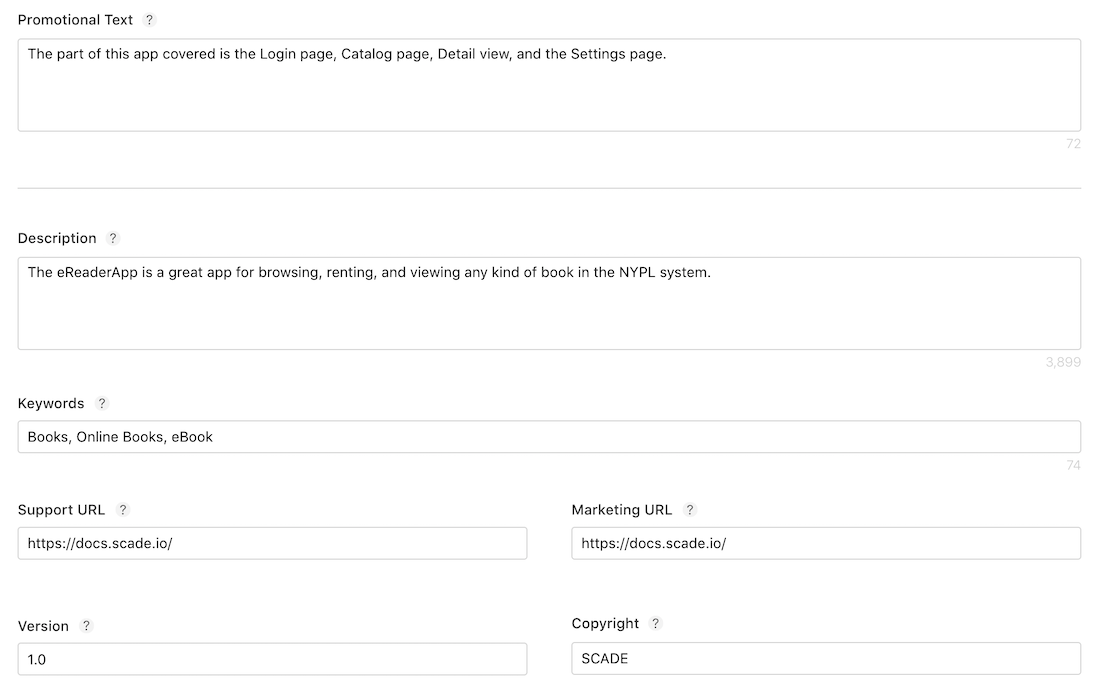Show the Keywords help tooltip icon
Screen dimensions: 1100x687
coord(101,403)
